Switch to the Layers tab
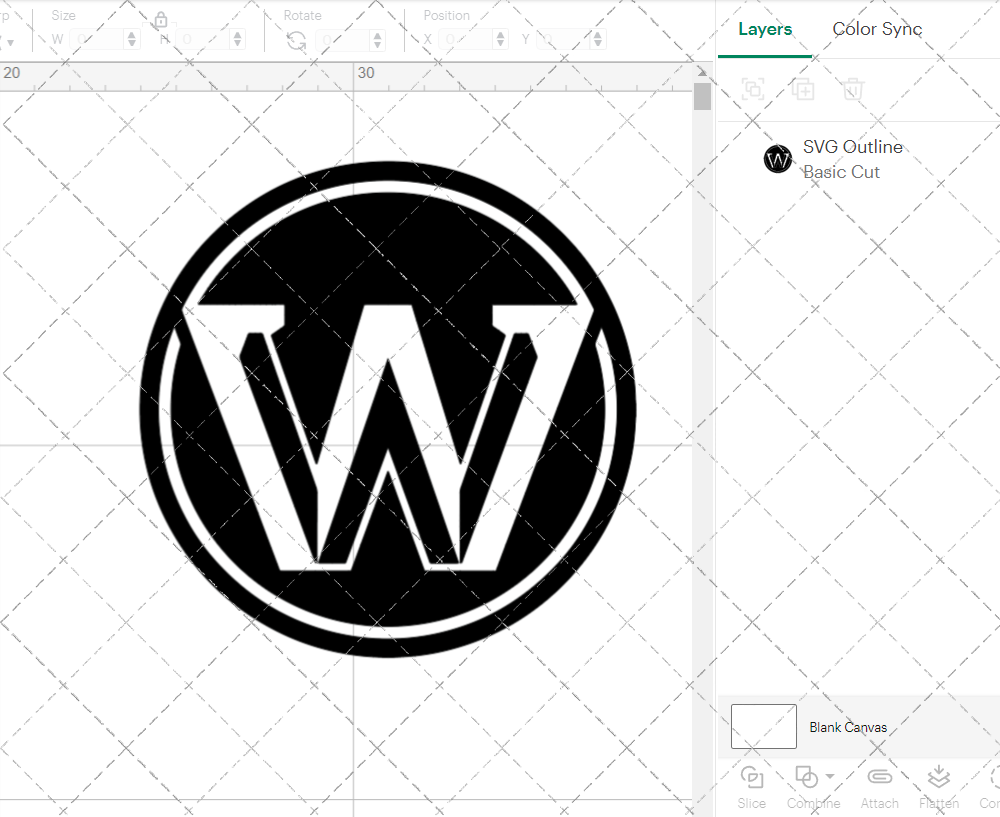 click(765, 29)
